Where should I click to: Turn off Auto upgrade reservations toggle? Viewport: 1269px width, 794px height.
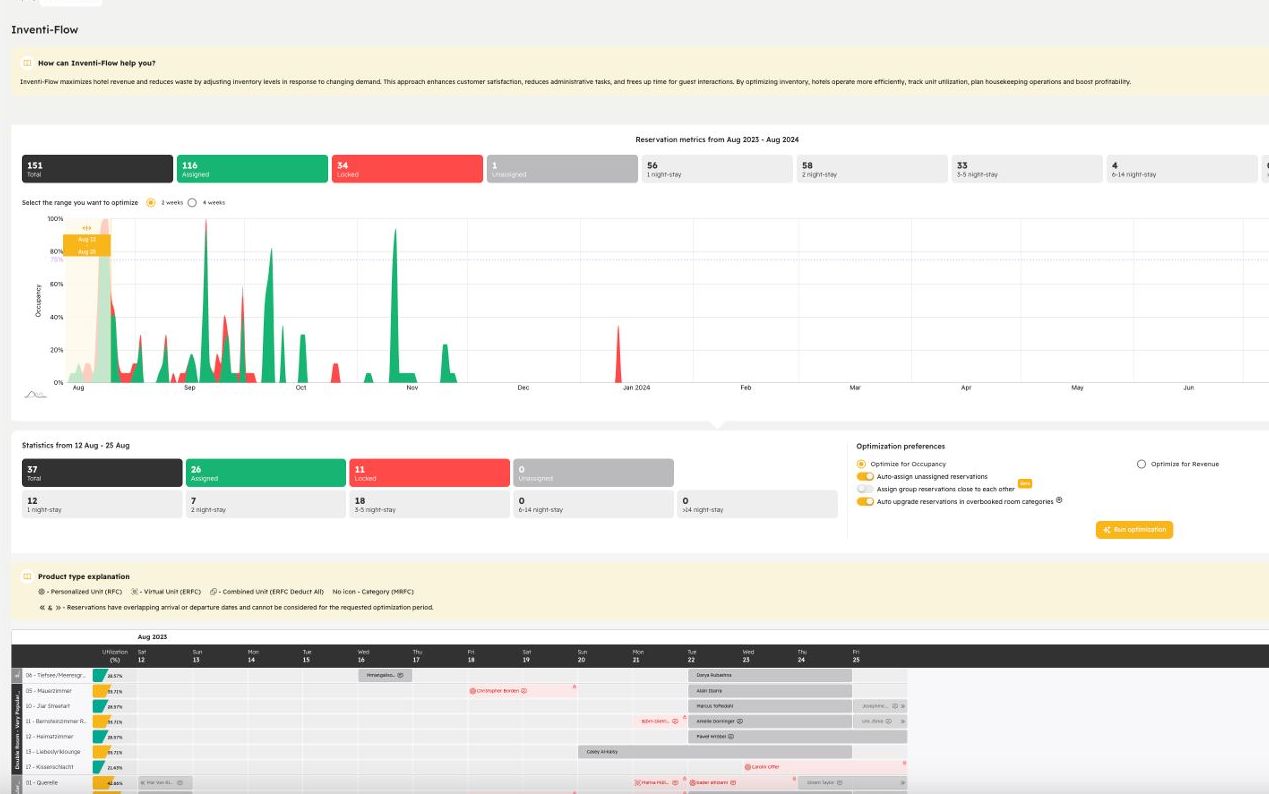pyautogui.click(x=865, y=502)
